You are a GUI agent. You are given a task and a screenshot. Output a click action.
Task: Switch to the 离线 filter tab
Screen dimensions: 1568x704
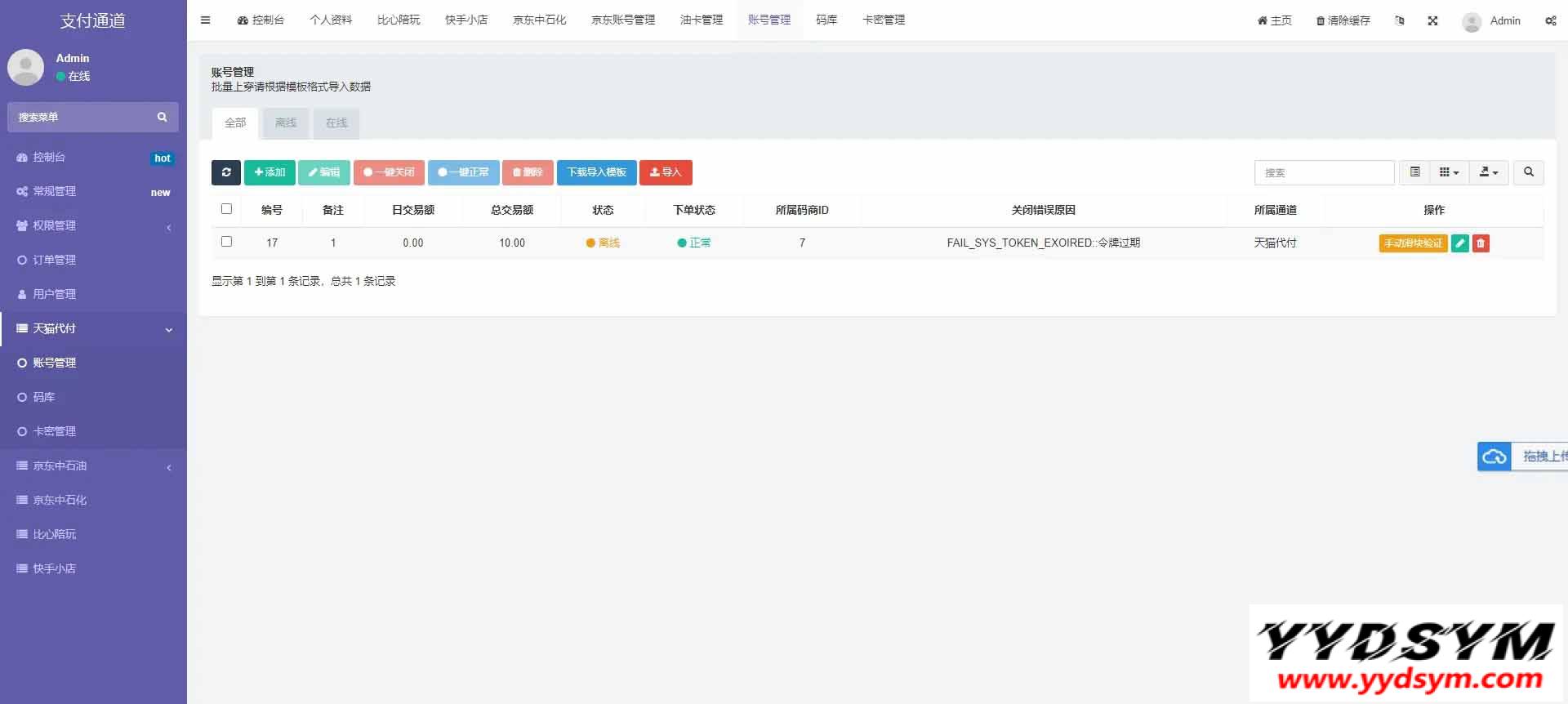click(x=286, y=123)
